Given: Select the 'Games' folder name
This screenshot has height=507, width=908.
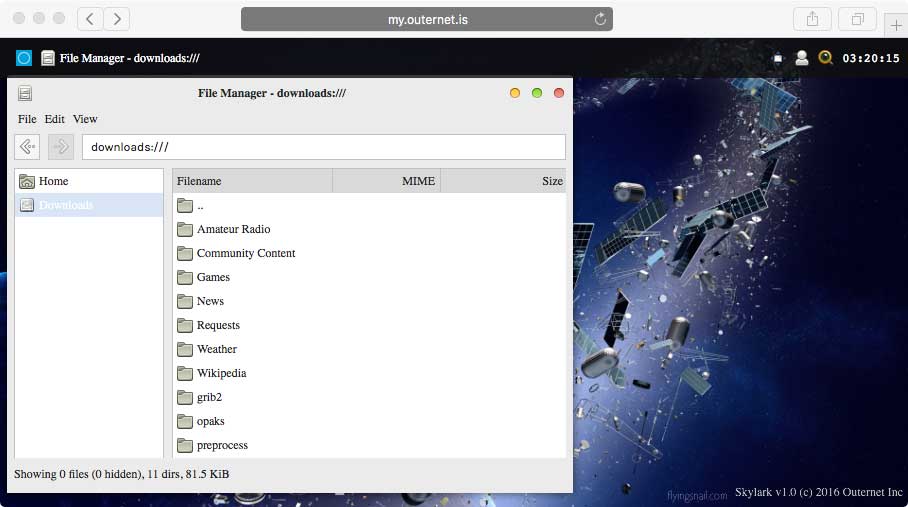Looking at the screenshot, I should [x=213, y=277].
